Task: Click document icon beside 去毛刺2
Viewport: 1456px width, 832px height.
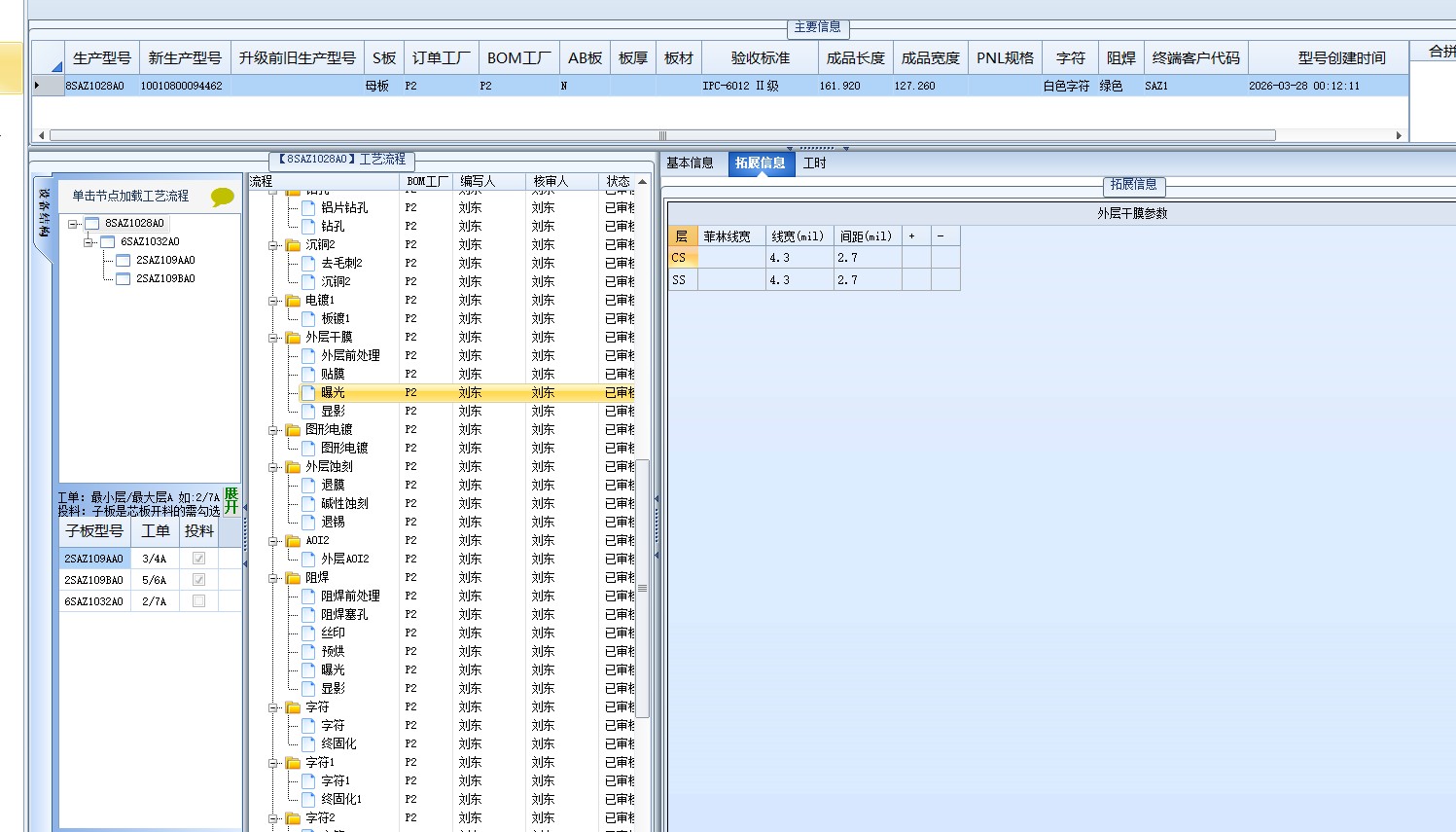Action: point(308,263)
